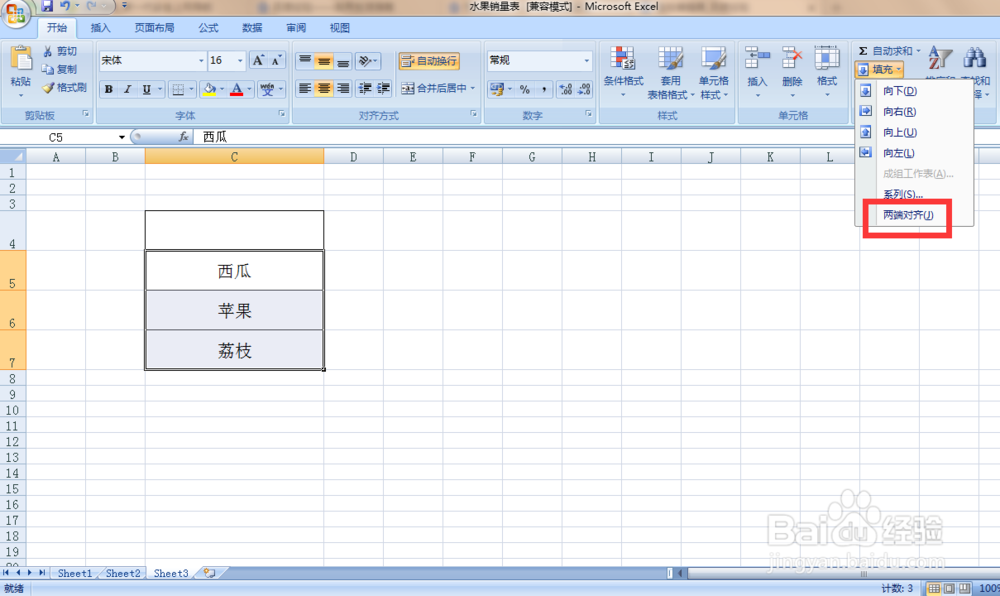1000x596 pixels.
Task: Open the font size dropdown showing 16
Action: [240, 61]
